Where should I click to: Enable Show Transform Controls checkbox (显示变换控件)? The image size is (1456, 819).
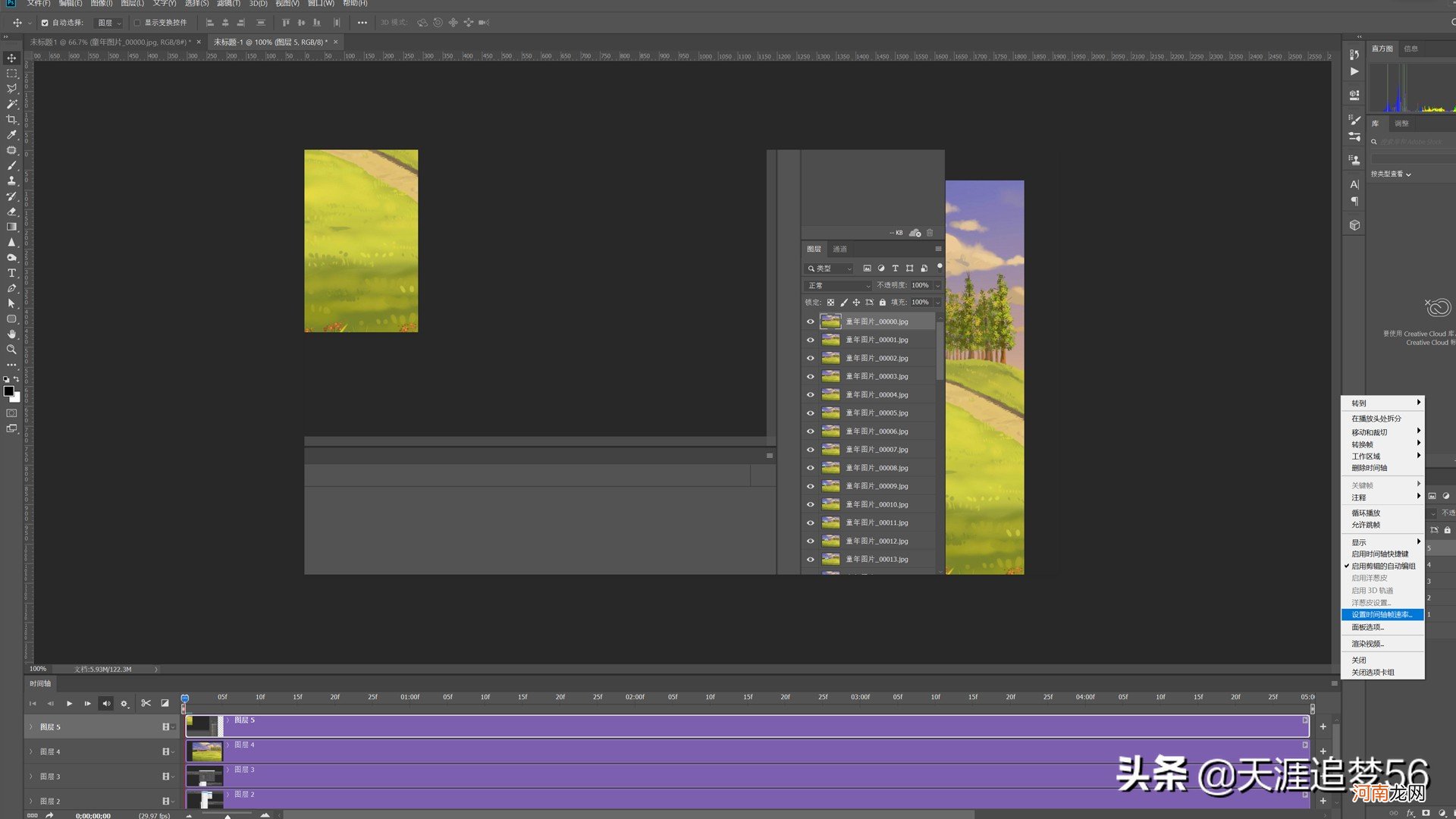tap(137, 23)
